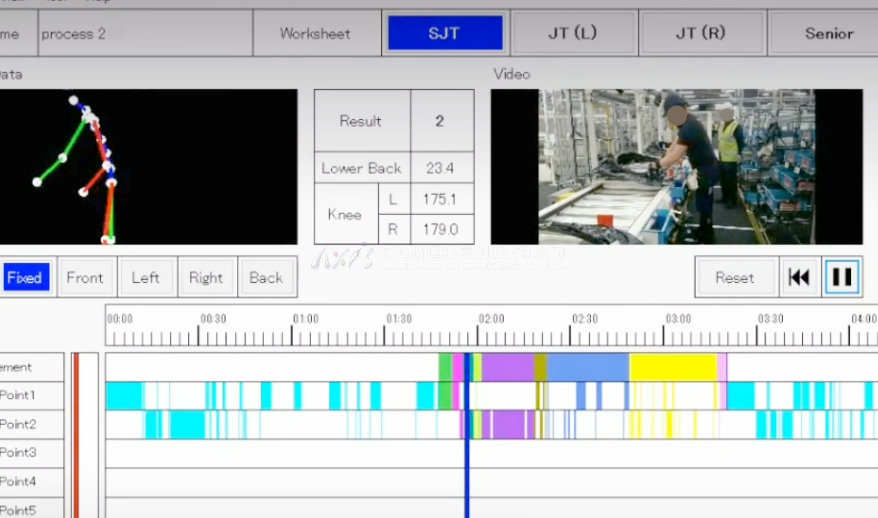Pause the video playback
878x518 pixels.
(842, 277)
